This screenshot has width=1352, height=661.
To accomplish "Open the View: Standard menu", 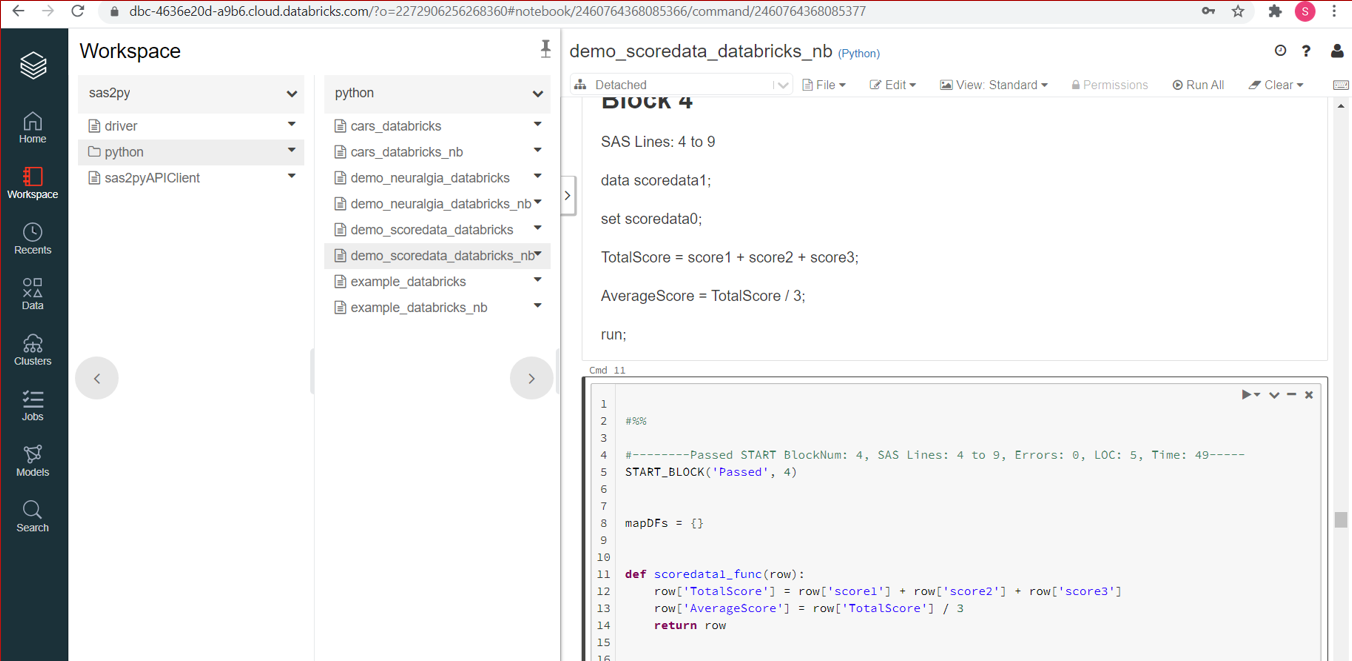I will click(x=993, y=85).
